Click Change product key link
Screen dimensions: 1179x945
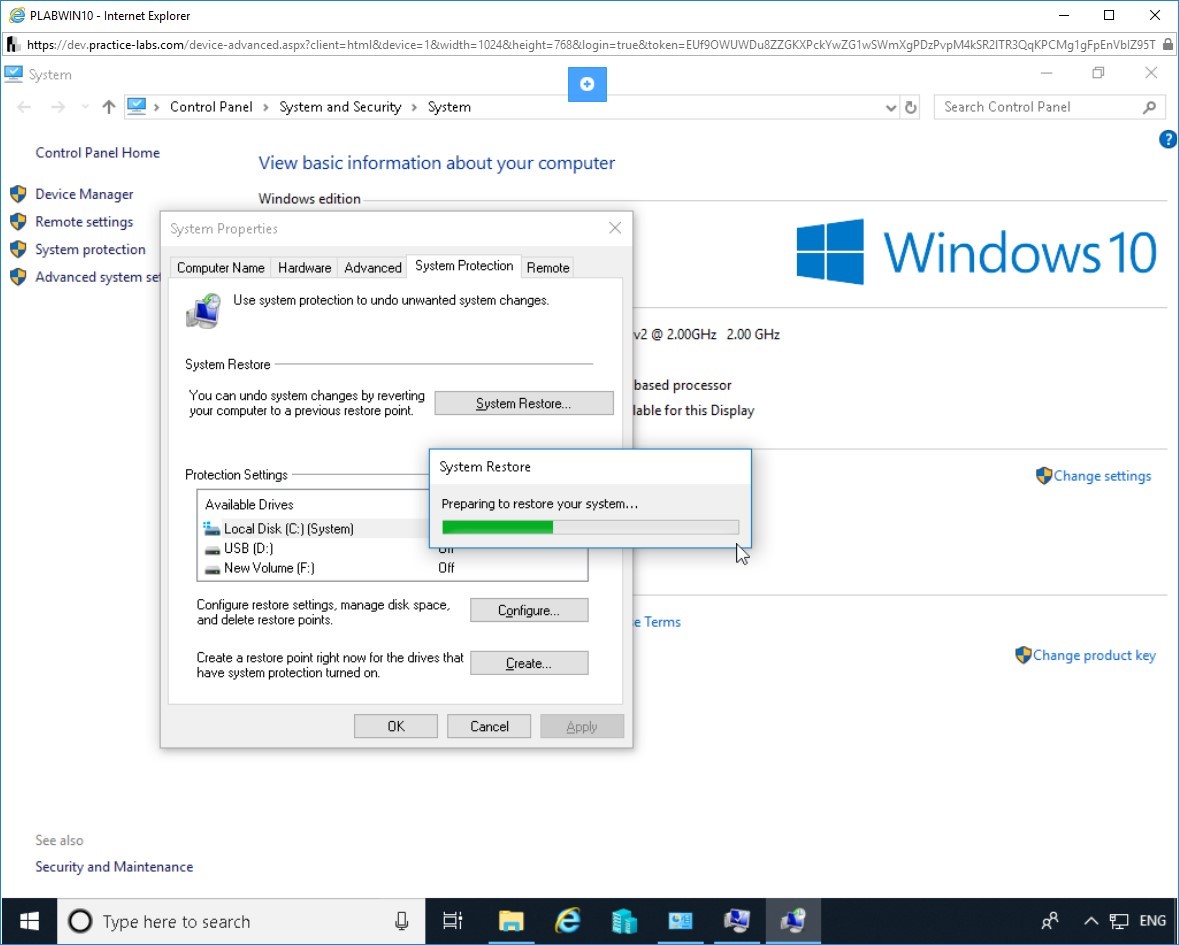coord(1093,656)
